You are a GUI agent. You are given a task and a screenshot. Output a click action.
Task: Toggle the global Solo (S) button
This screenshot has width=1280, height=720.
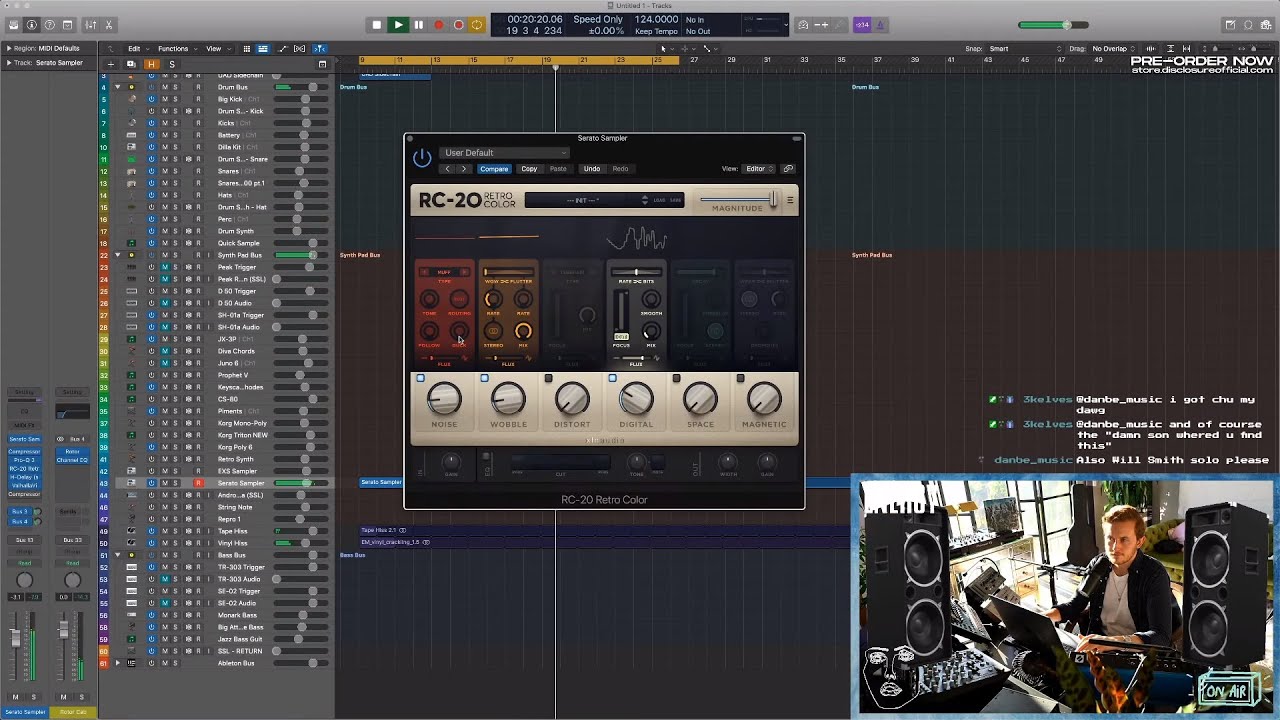click(x=172, y=64)
